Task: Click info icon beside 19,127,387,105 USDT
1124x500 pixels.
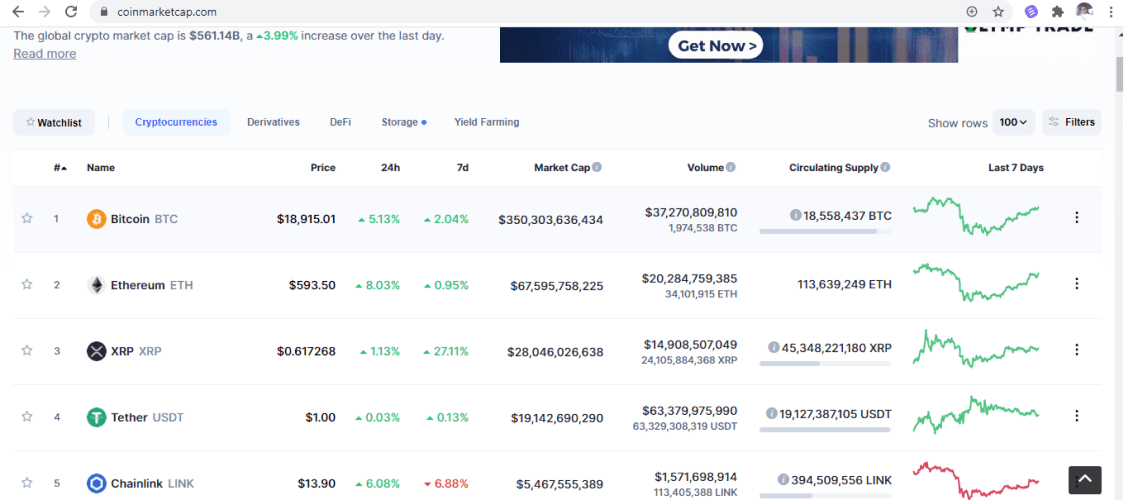Action: (771, 413)
